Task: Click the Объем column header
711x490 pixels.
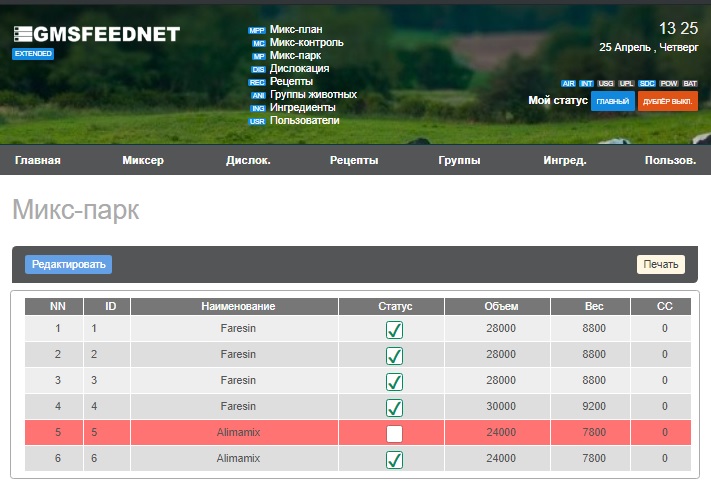Action: (x=497, y=306)
